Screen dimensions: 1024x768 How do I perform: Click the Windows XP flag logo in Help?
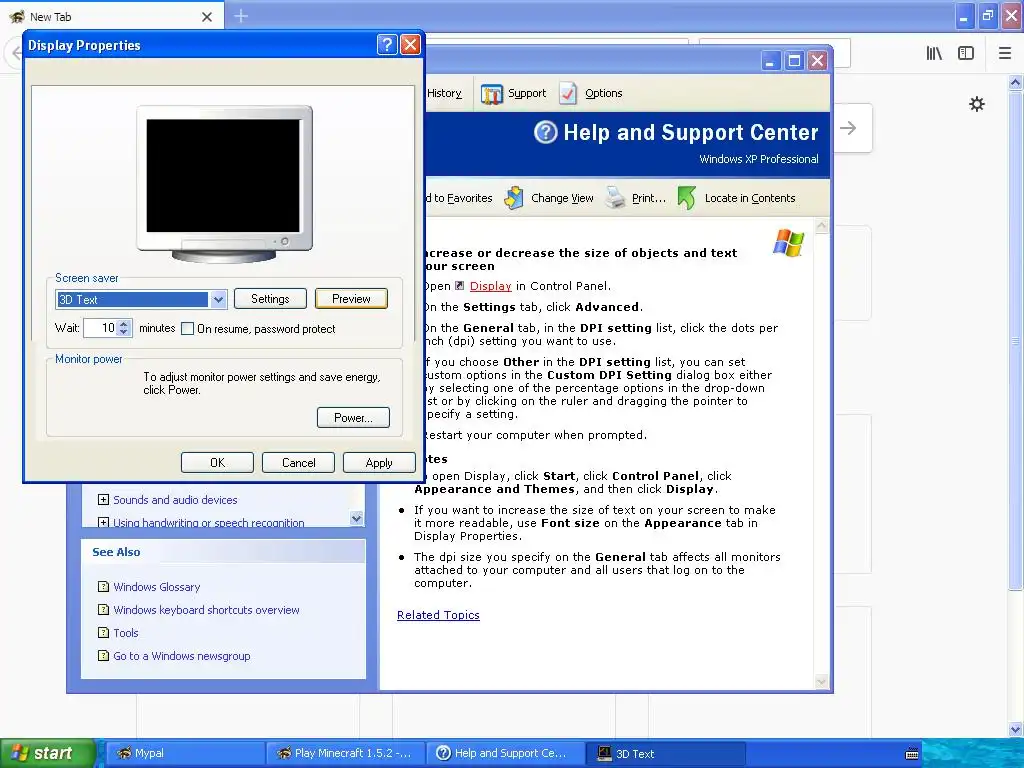(x=789, y=242)
